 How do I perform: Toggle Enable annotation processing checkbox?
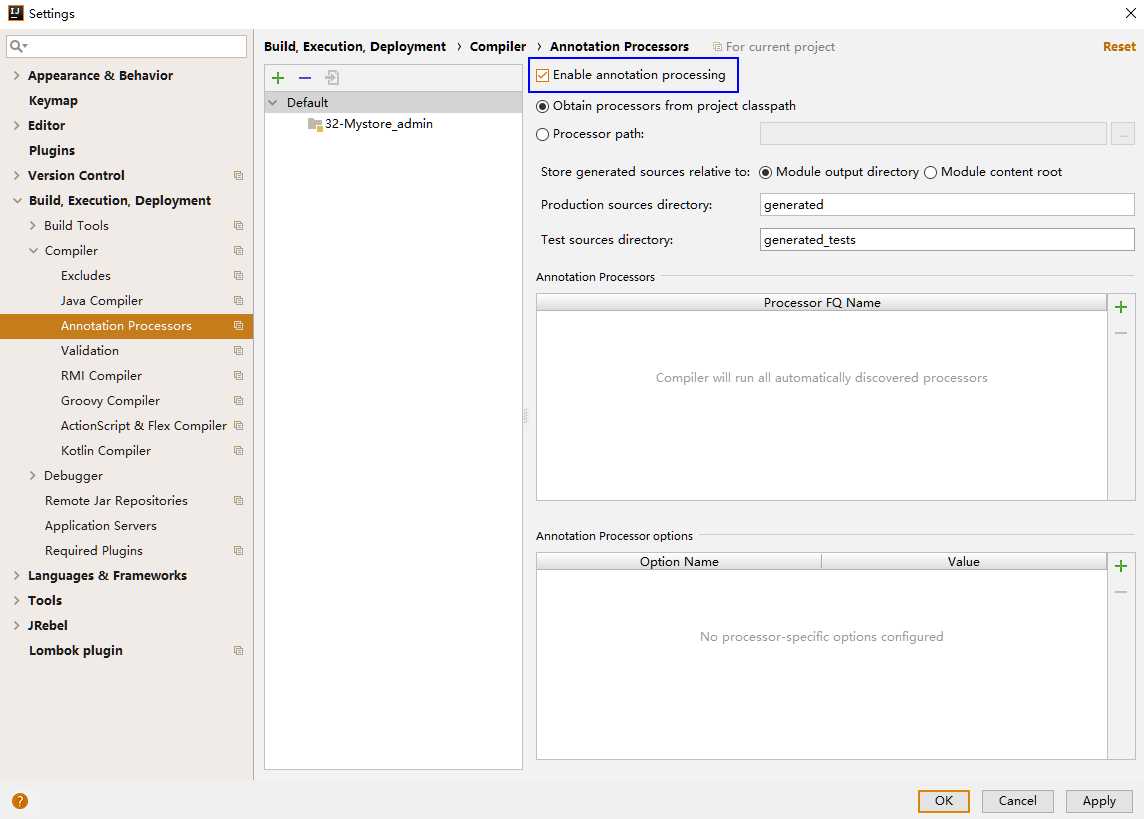click(542, 75)
